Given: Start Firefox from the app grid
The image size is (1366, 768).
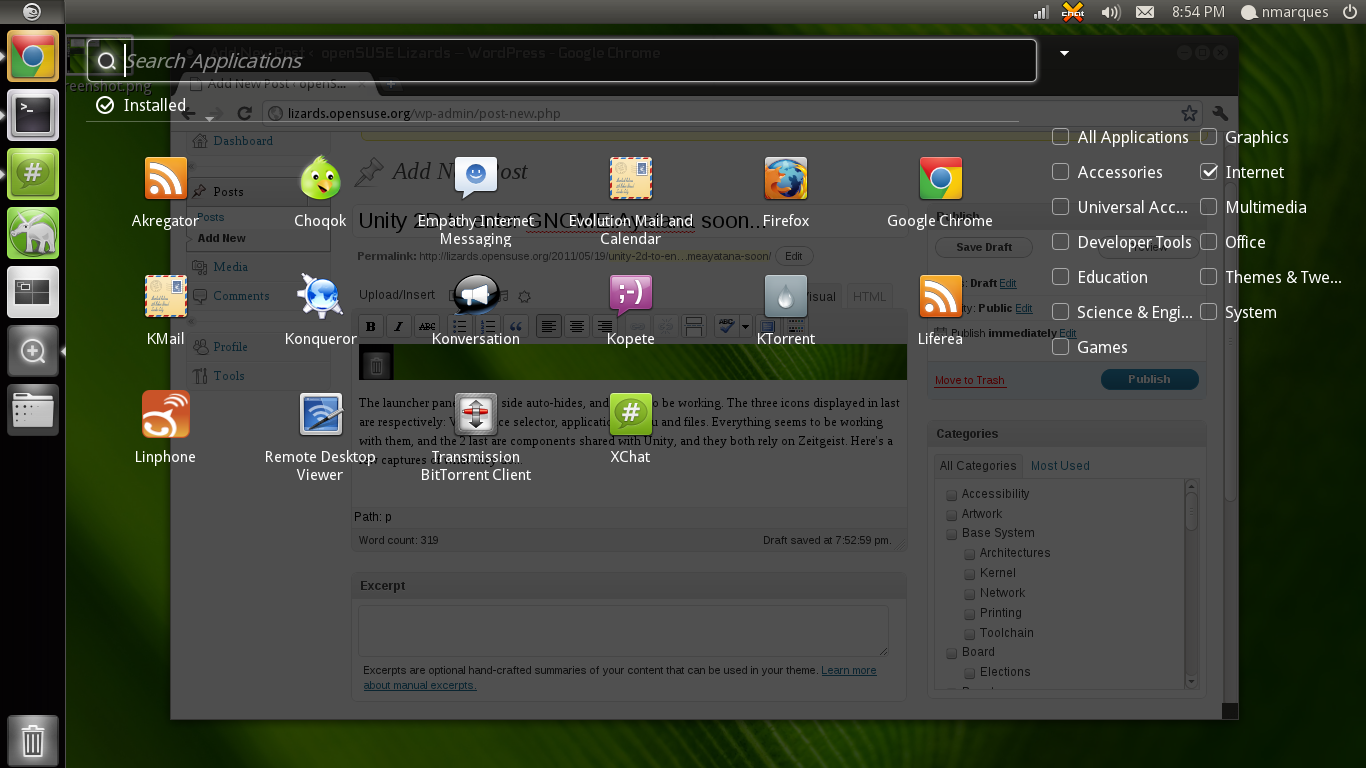Looking at the screenshot, I should (786, 193).
